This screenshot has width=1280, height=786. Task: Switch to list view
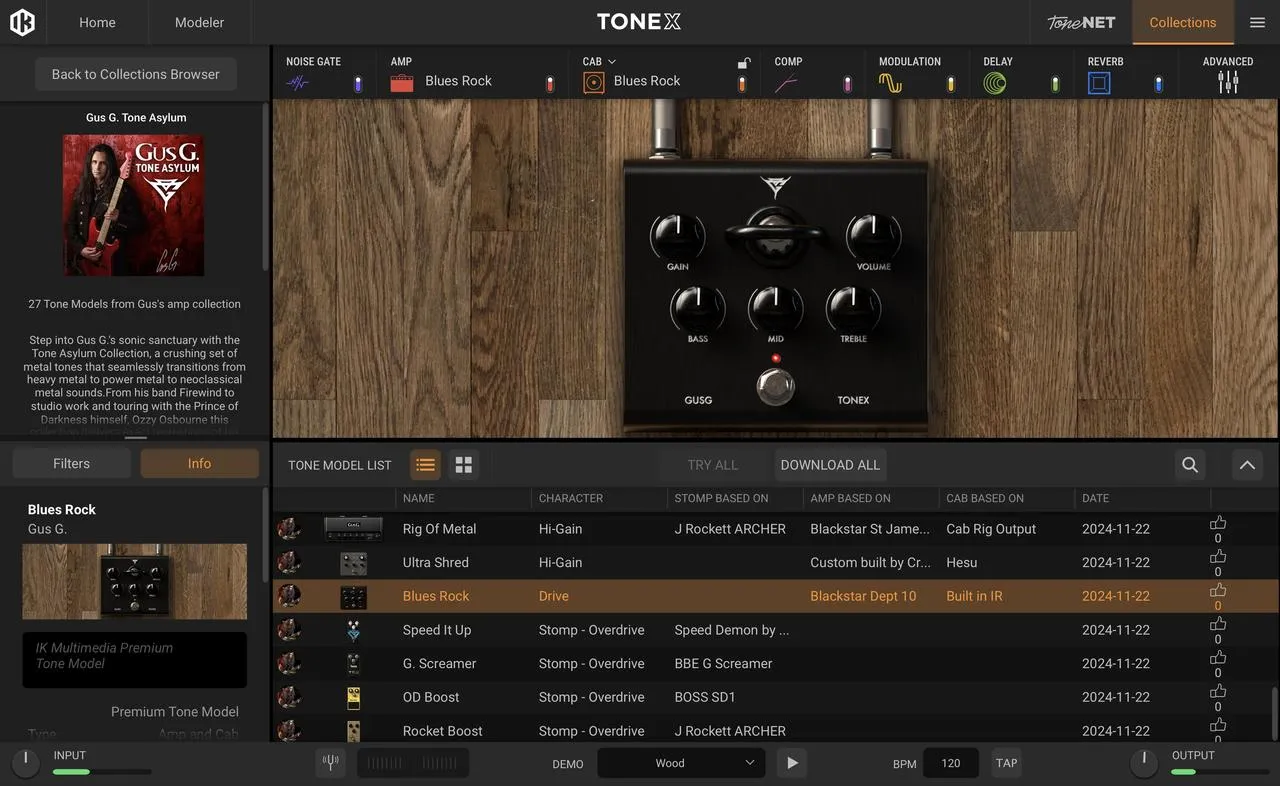[x=425, y=464]
